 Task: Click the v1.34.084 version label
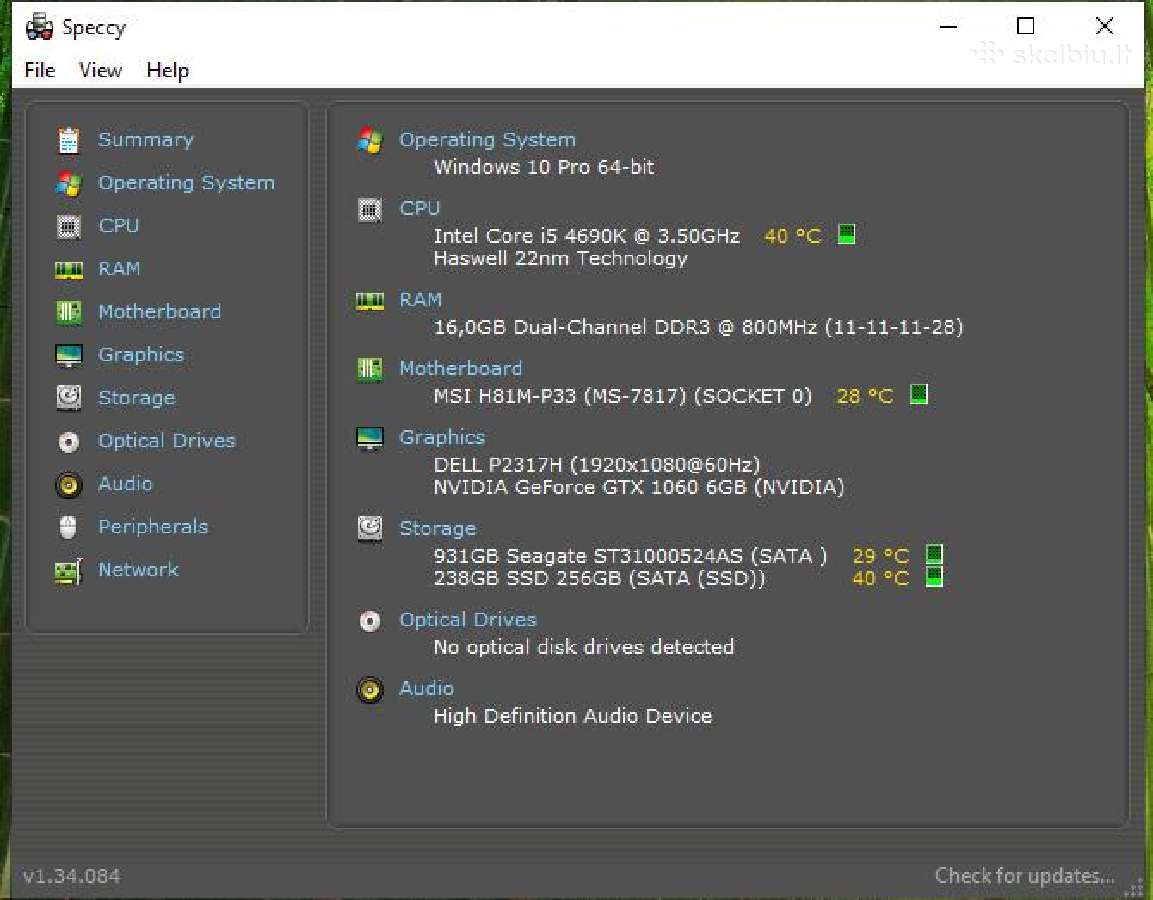point(71,876)
